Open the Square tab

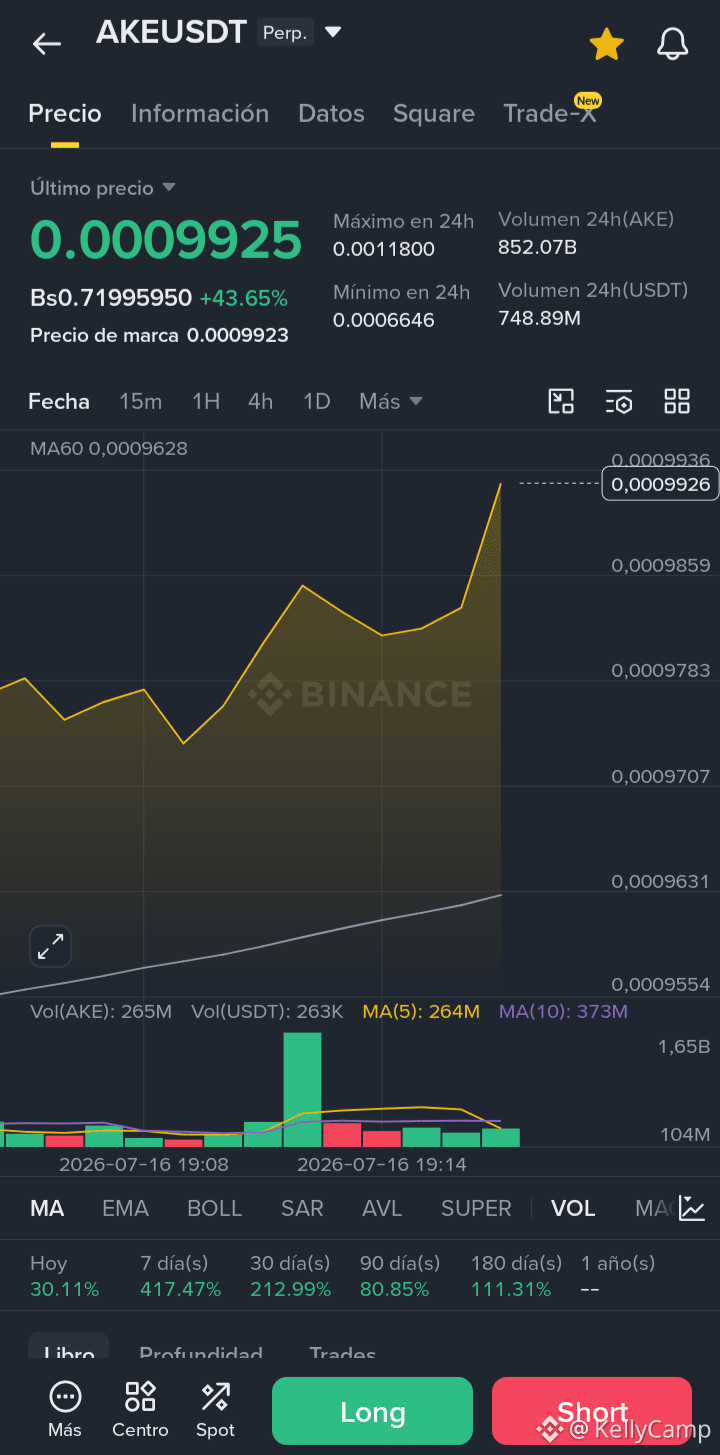tap(434, 113)
